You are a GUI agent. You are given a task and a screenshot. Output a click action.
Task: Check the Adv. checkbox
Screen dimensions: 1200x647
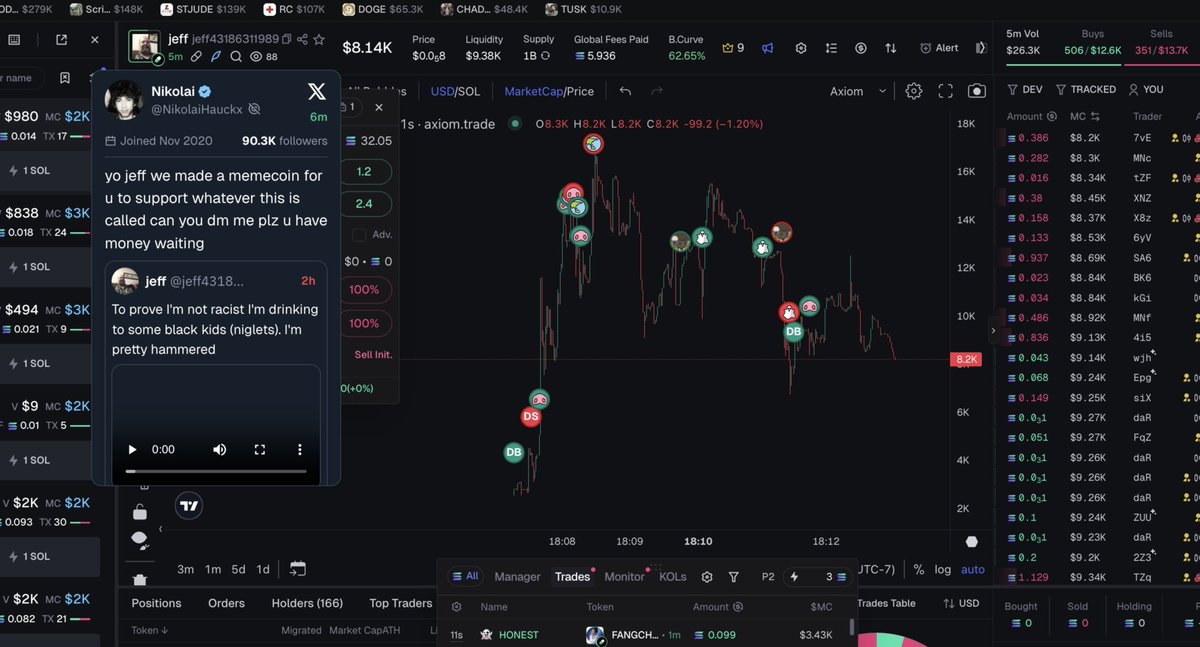pyautogui.click(x=359, y=234)
